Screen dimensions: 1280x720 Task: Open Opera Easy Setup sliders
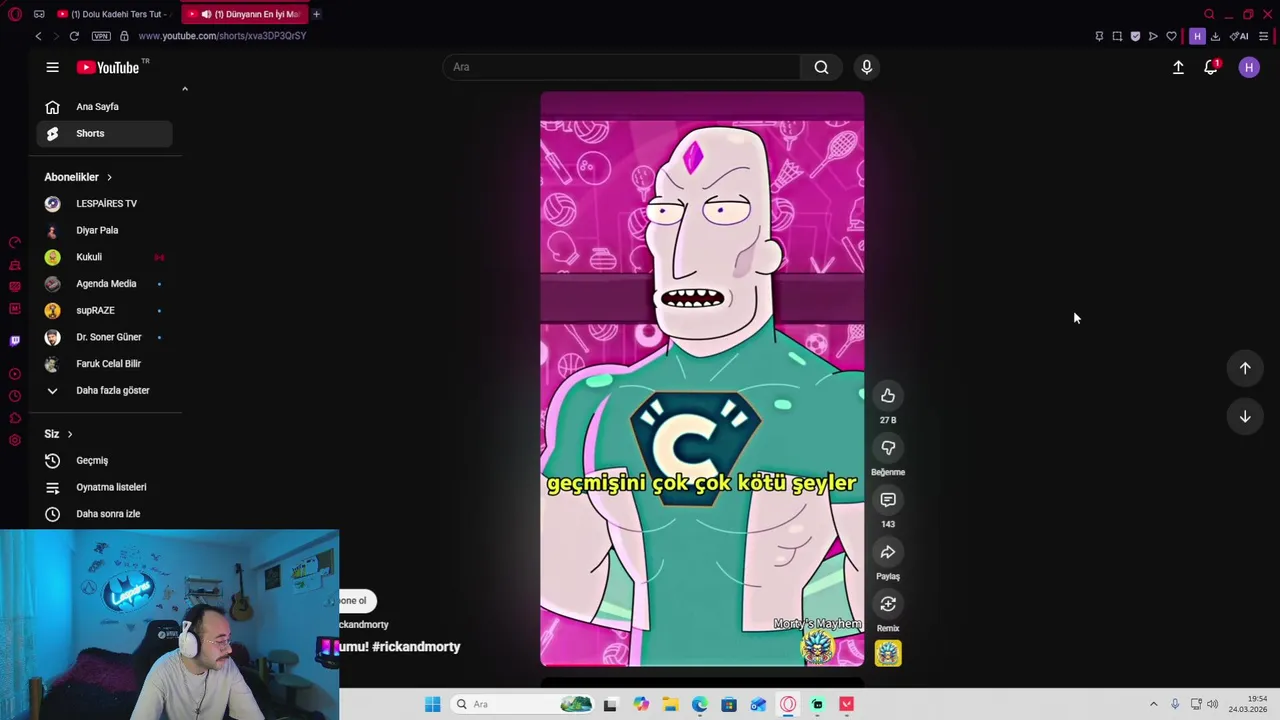(1263, 36)
